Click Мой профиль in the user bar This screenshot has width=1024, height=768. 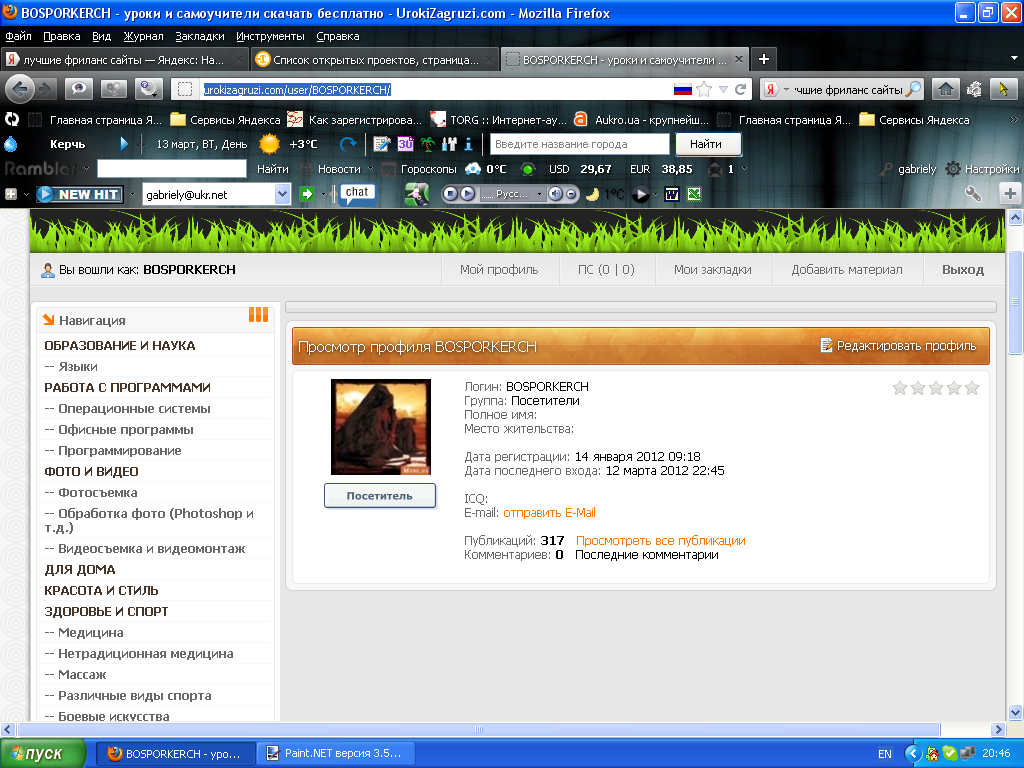pos(499,270)
